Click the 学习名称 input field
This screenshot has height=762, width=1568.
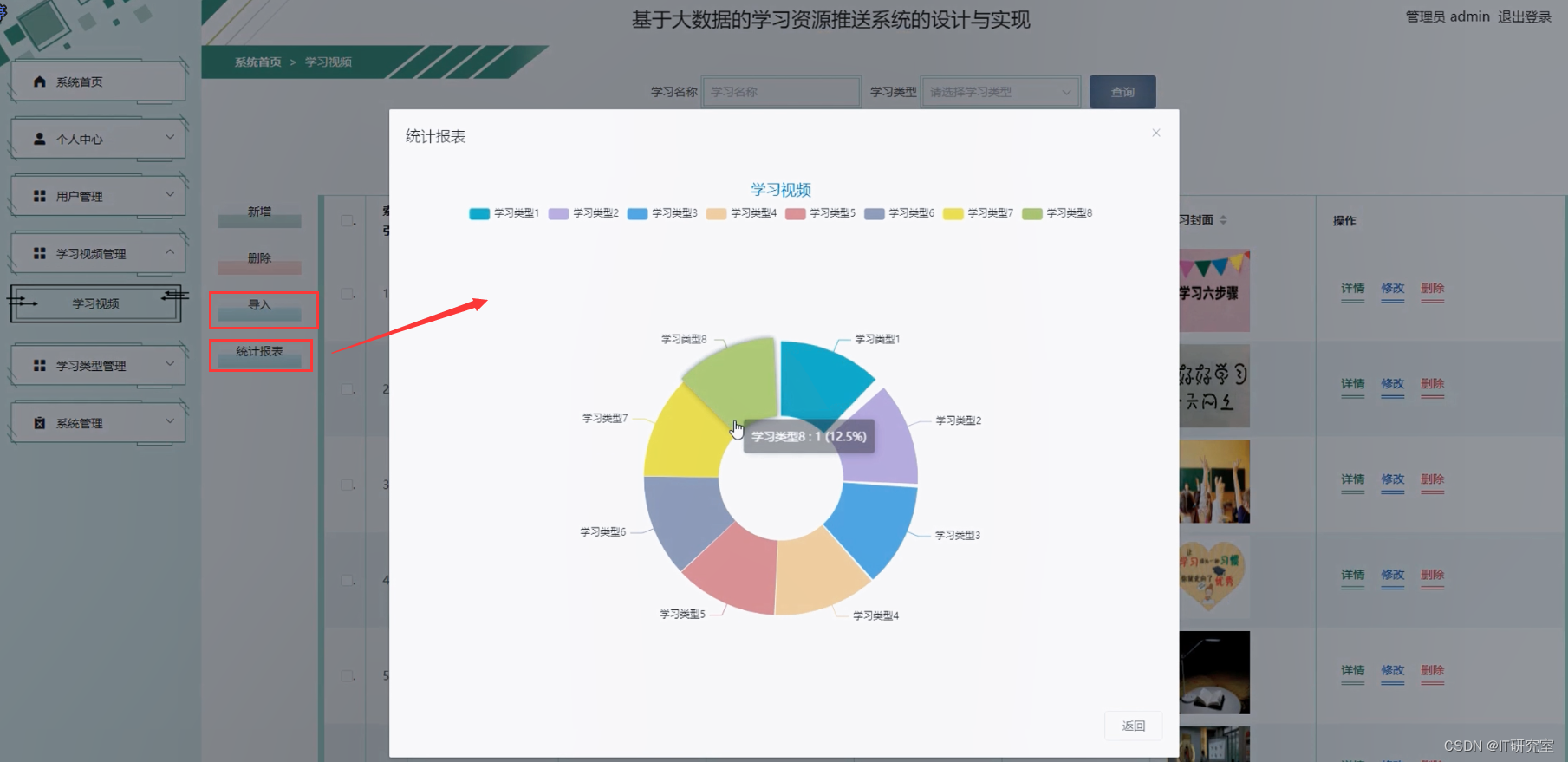pos(781,92)
